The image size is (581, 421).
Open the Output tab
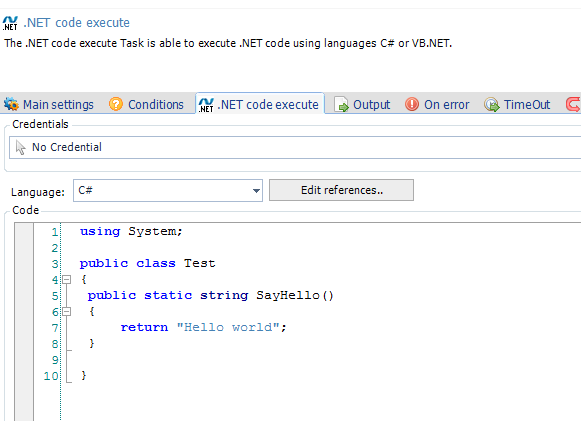tap(362, 104)
